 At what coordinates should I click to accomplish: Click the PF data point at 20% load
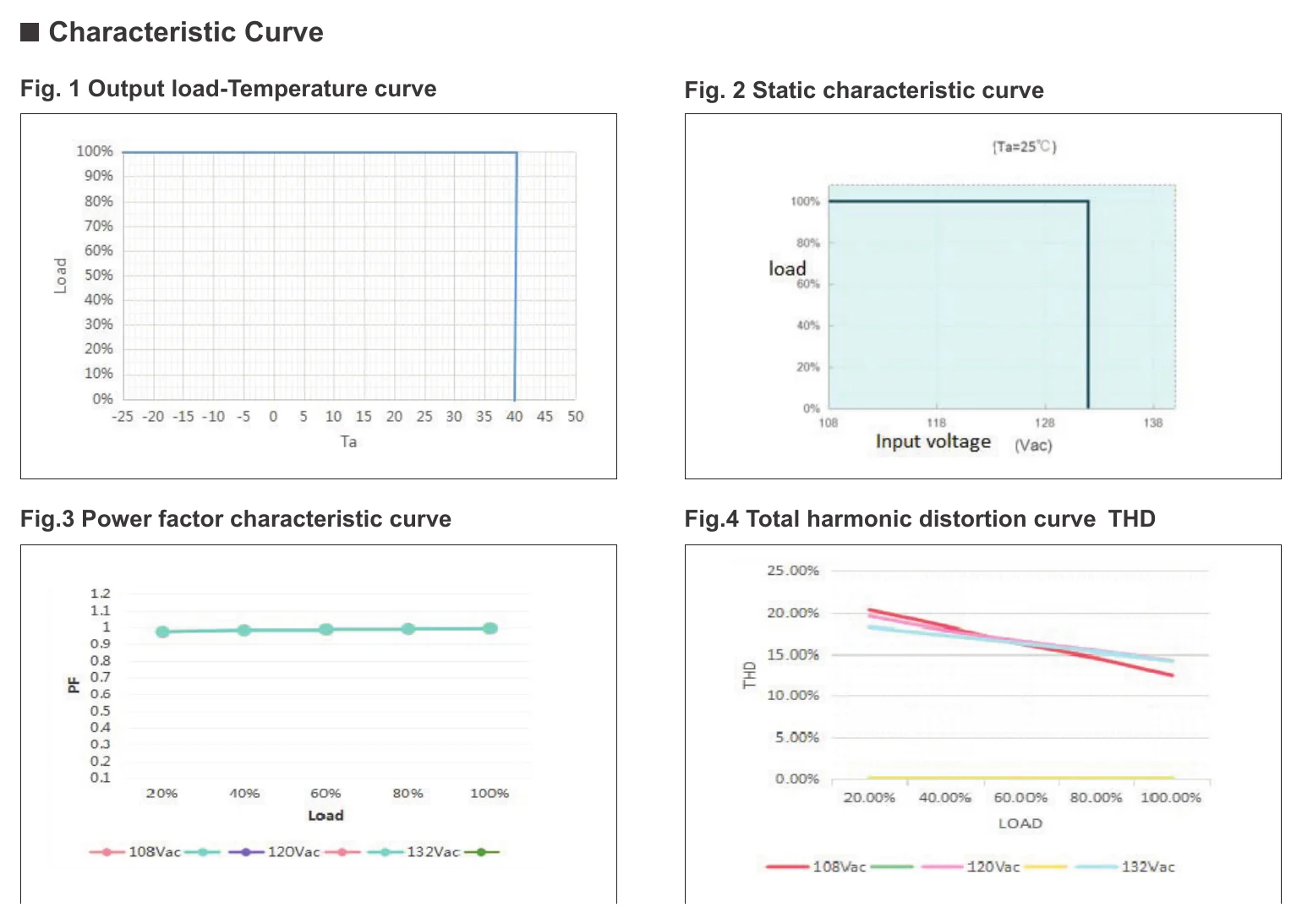(x=162, y=631)
